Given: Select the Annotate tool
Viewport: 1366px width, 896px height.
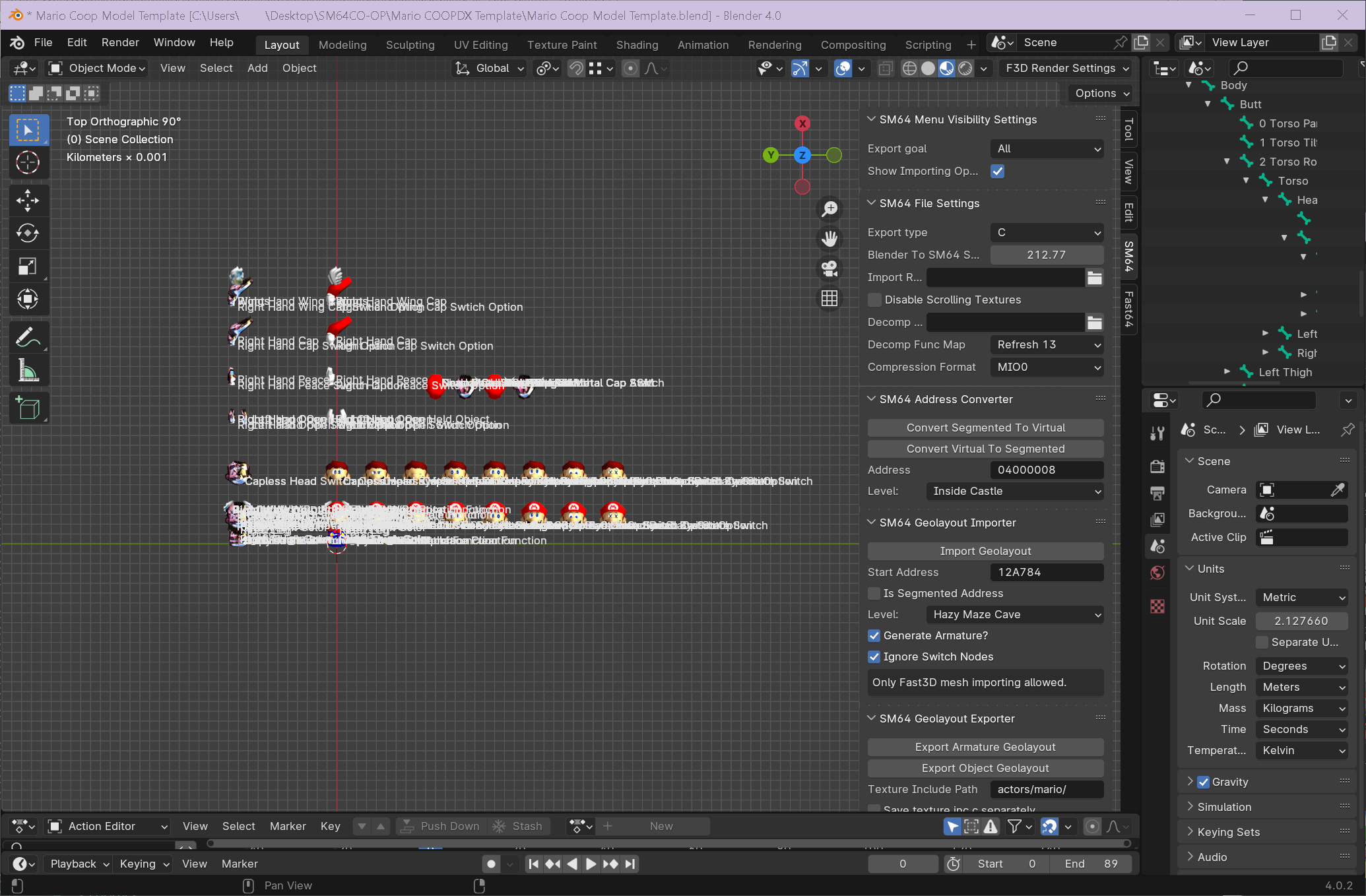Looking at the screenshot, I should click(28, 338).
